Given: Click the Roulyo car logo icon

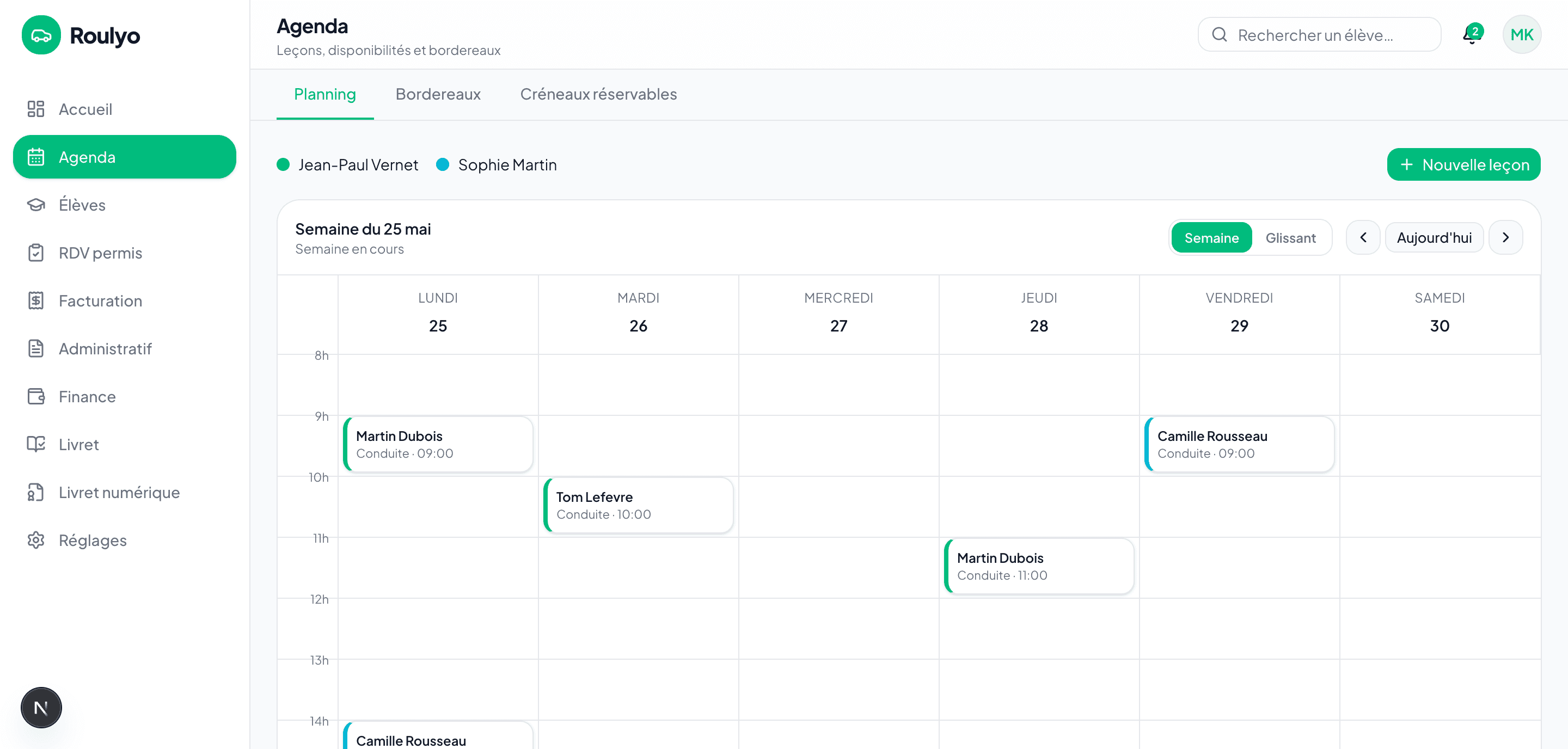Looking at the screenshot, I should click(41, 35).
